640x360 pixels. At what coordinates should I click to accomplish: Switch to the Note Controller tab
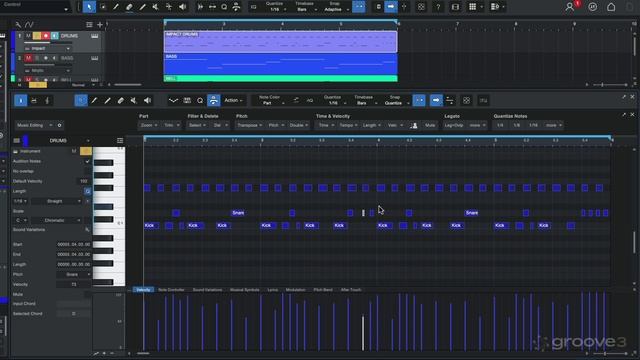tap(171, 290)
